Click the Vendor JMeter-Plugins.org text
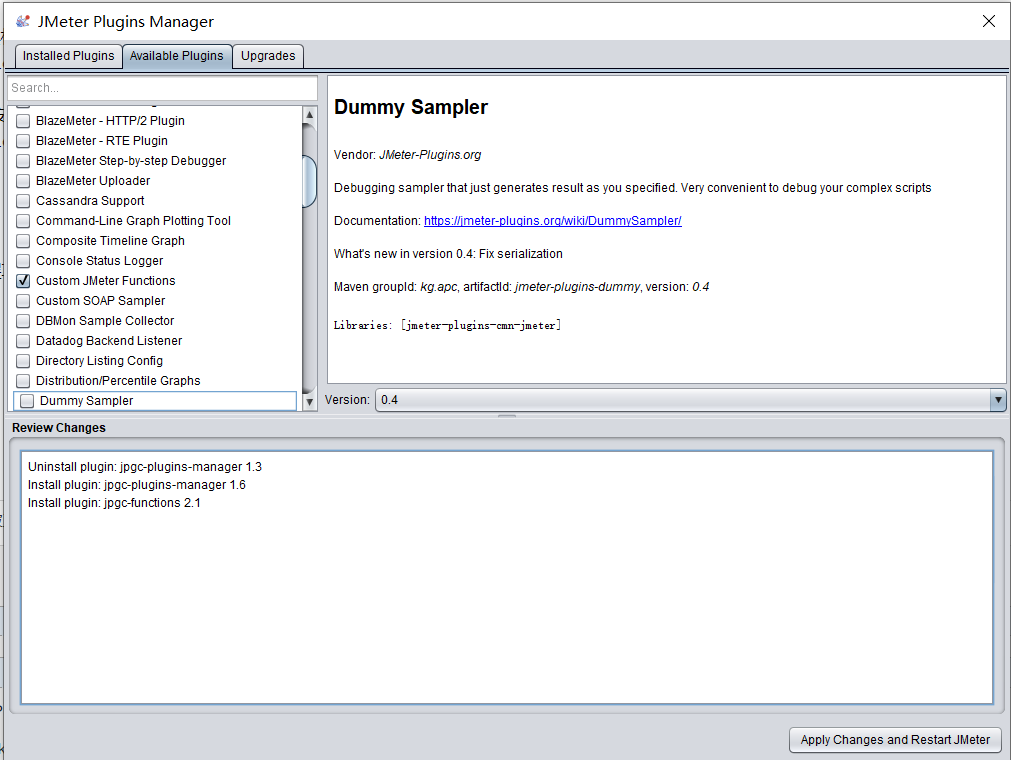This screenshot has height=760, width=1011. pos(407,155)
